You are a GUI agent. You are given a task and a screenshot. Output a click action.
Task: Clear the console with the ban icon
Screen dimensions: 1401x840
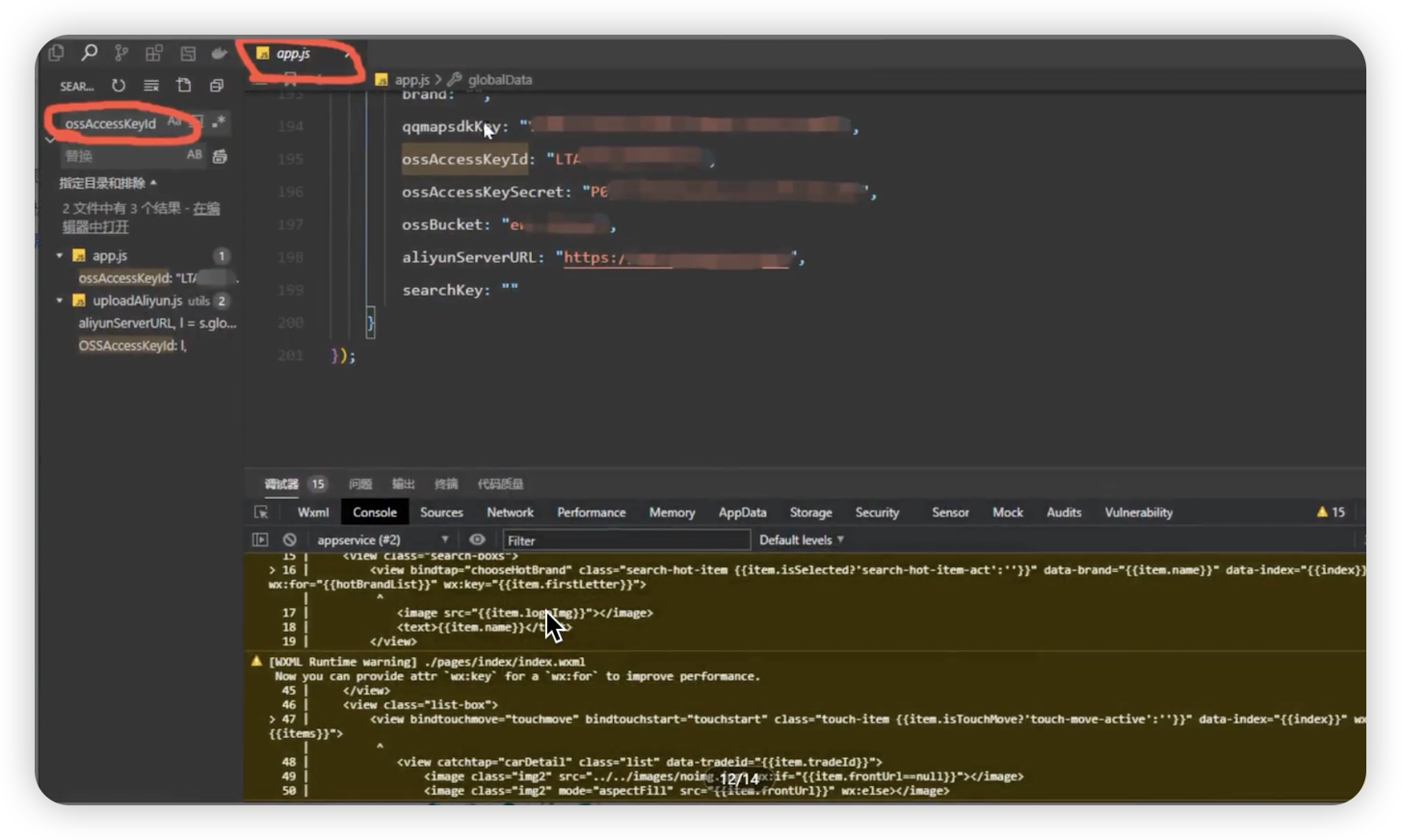click(x=289, y=539)
